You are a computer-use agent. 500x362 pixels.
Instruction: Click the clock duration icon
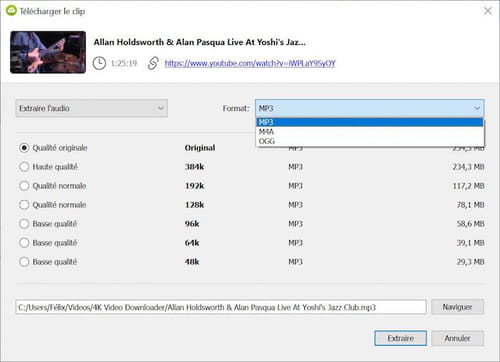[x=99, y=63]
